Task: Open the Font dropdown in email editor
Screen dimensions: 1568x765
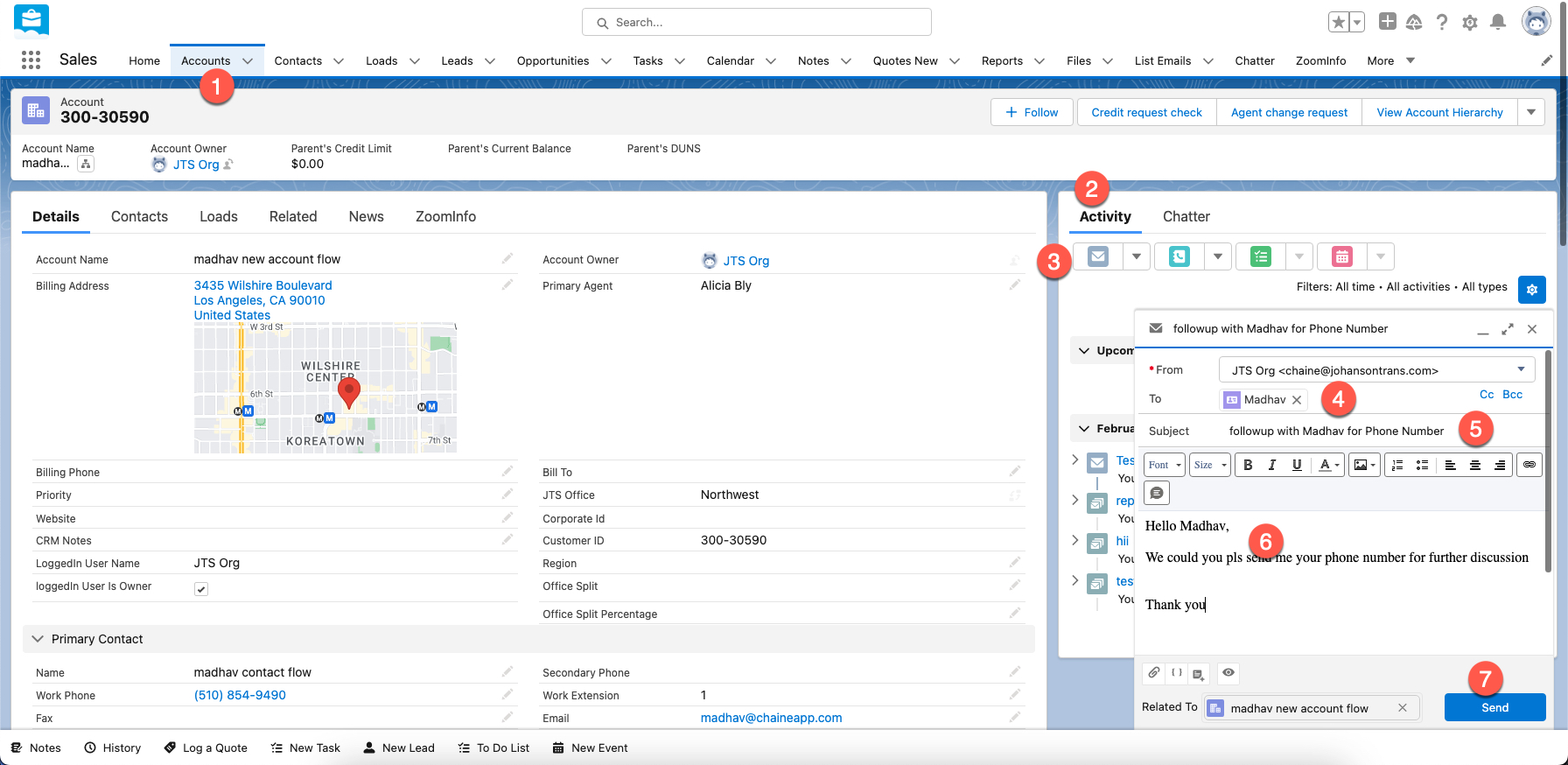Action: [1165, 465]
